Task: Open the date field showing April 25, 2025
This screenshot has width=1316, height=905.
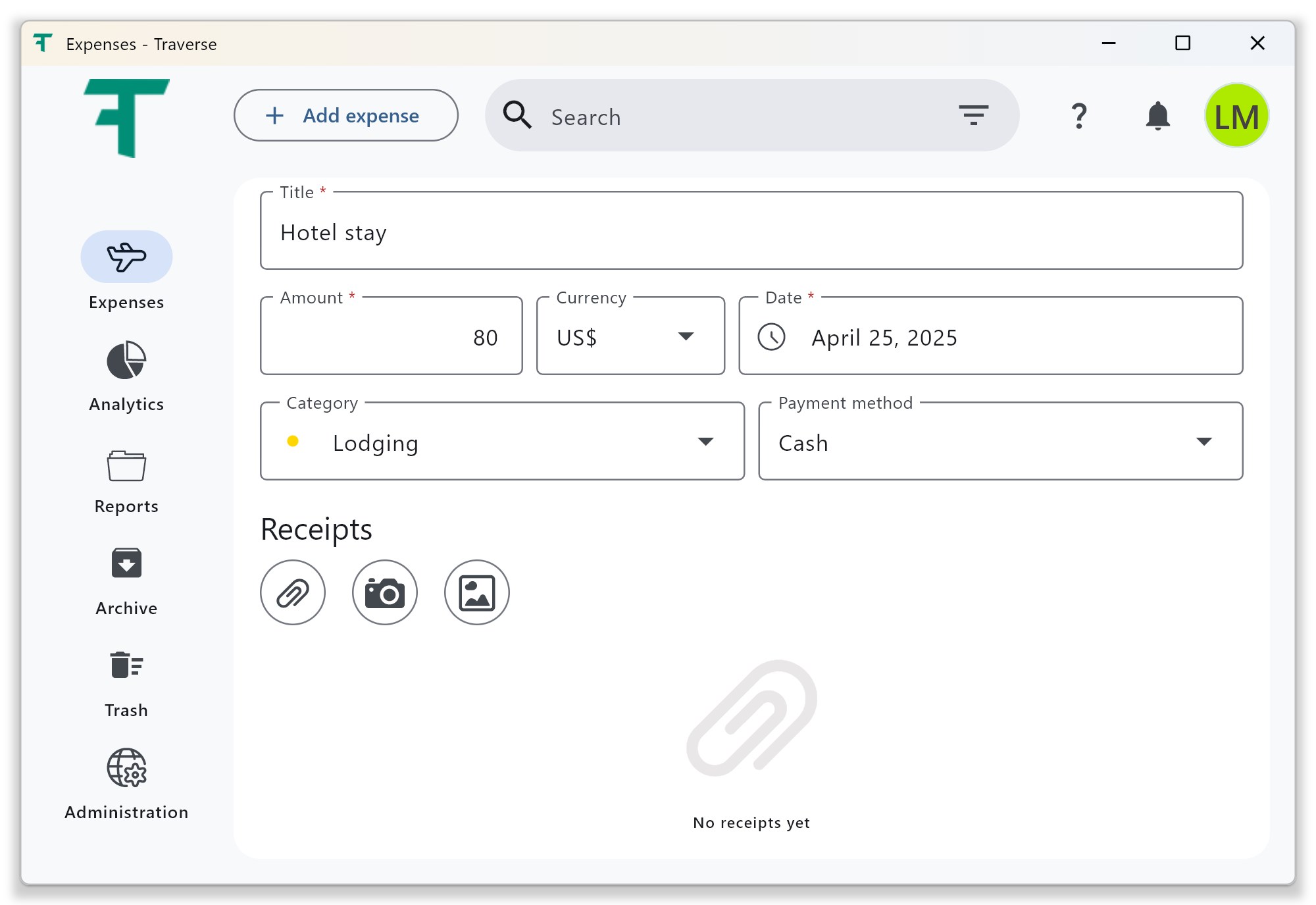Action: tap(990, 336)
